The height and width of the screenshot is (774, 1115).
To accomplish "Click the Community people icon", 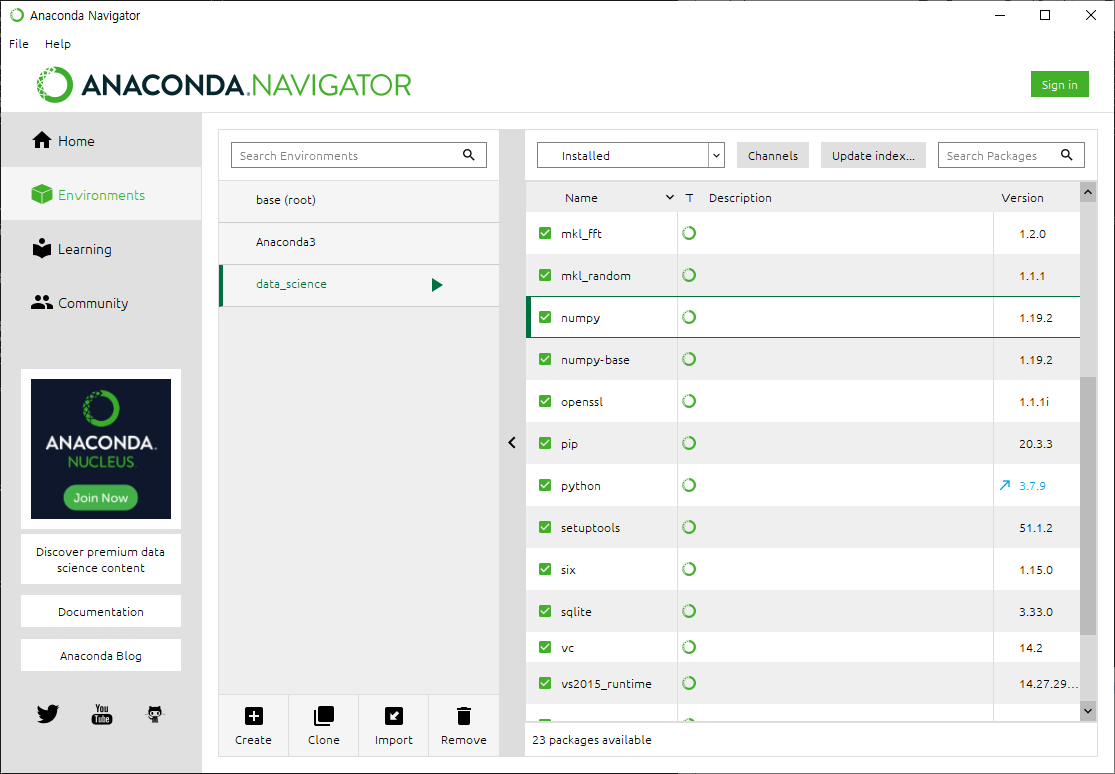I will 42,302.
